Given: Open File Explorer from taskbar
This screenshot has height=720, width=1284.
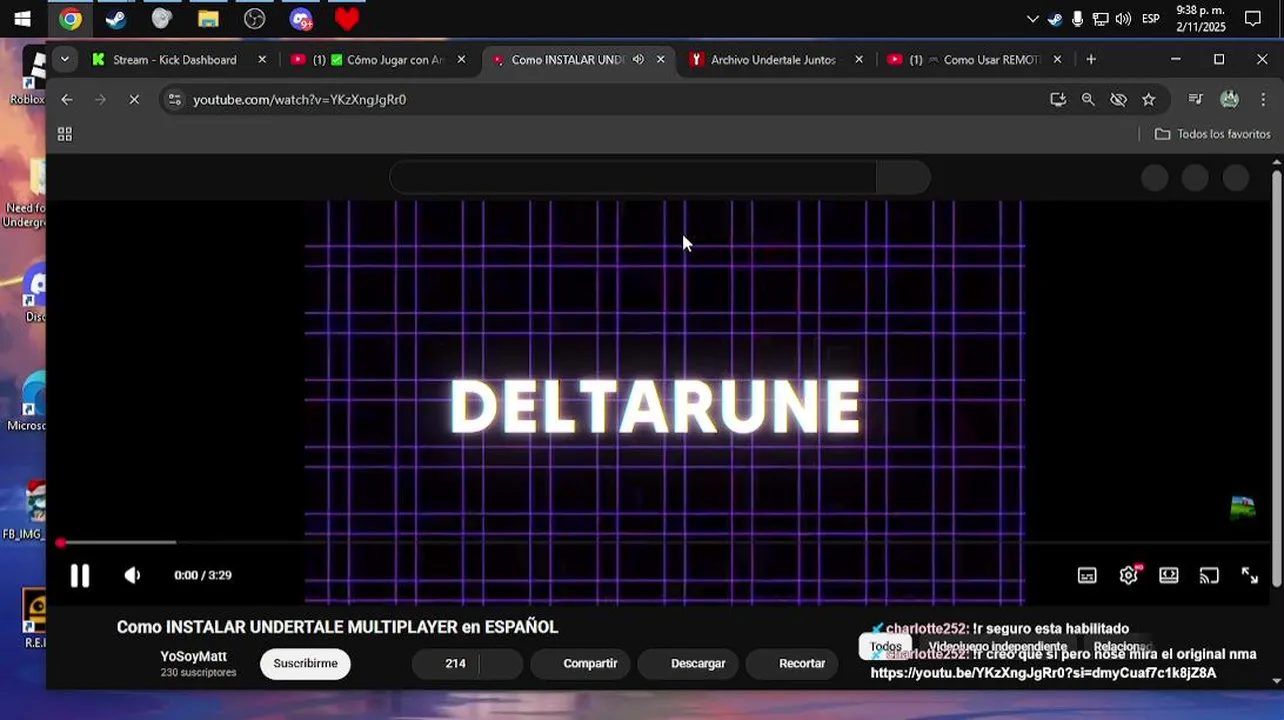Looking at the screenshot, I should tap(208, 18).
